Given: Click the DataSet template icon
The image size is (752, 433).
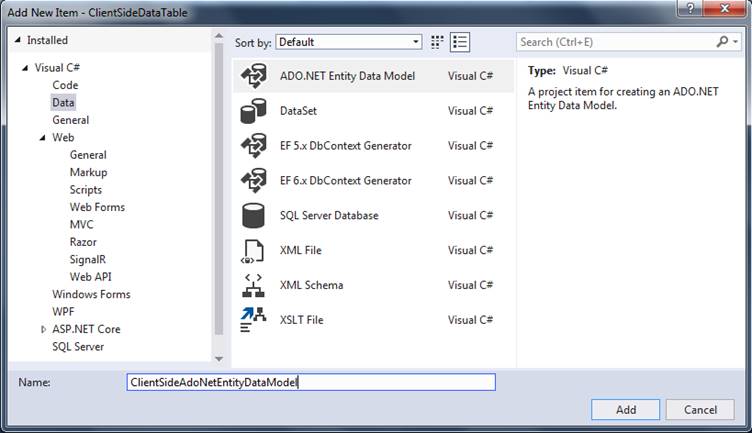Looking at the screenshot, I should coord(253,111).
